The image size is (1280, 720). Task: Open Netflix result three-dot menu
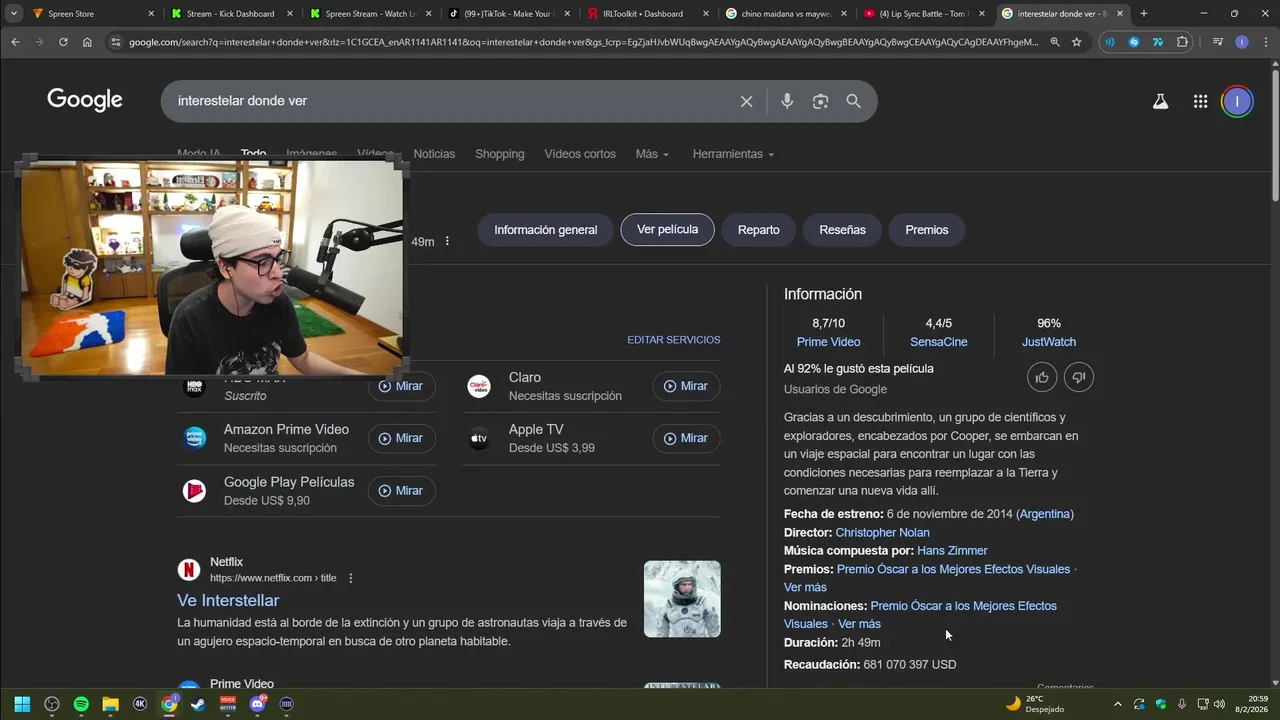click(350, 578)
